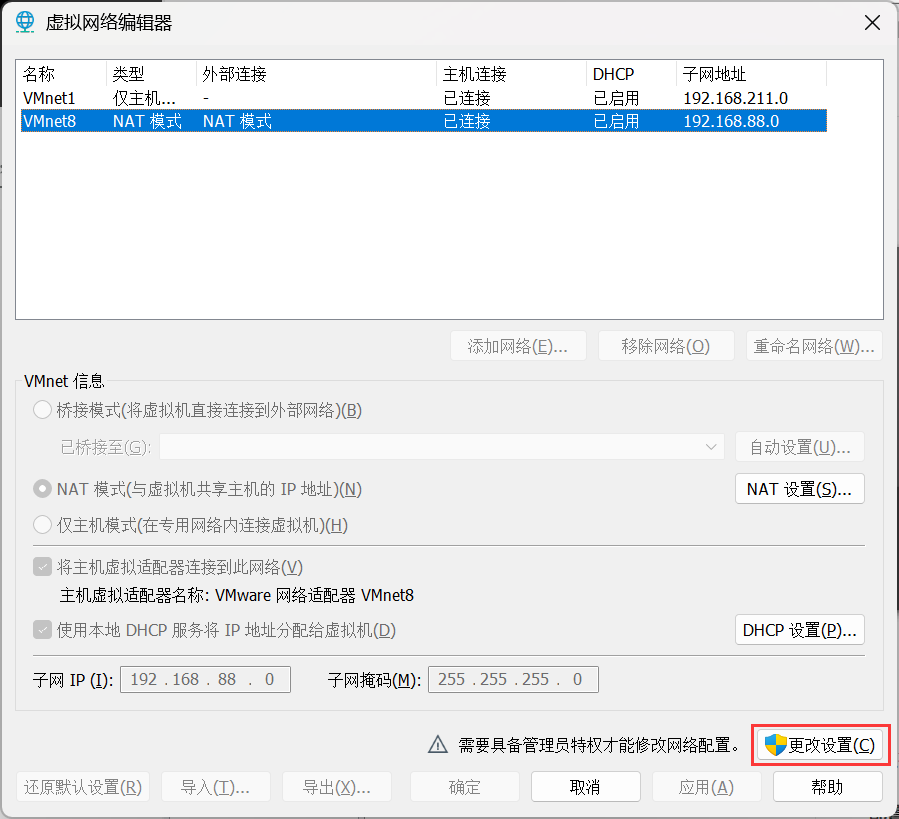Click the 类型 column header
899x819 pixels.
tap(151, 74)
